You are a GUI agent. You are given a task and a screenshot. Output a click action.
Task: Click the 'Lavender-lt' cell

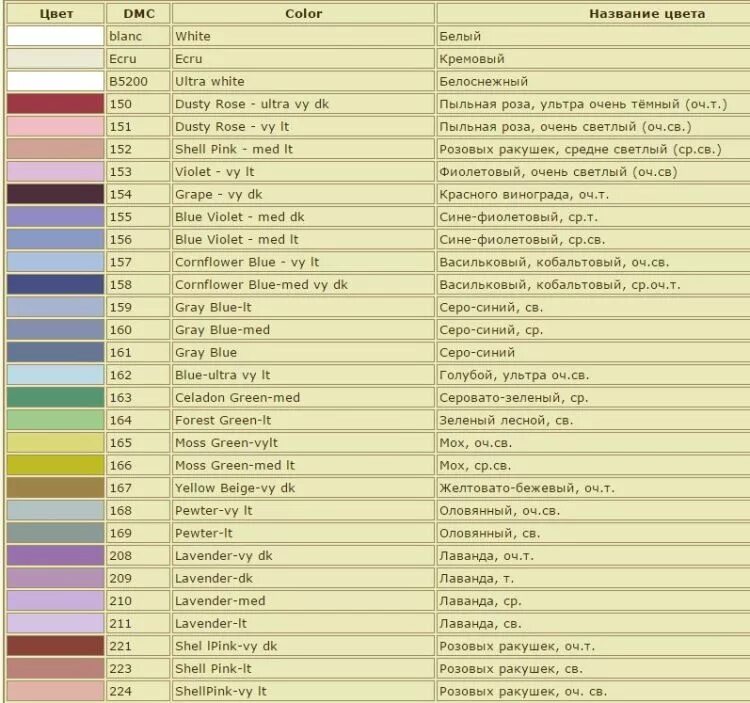(x=303, y=624)
